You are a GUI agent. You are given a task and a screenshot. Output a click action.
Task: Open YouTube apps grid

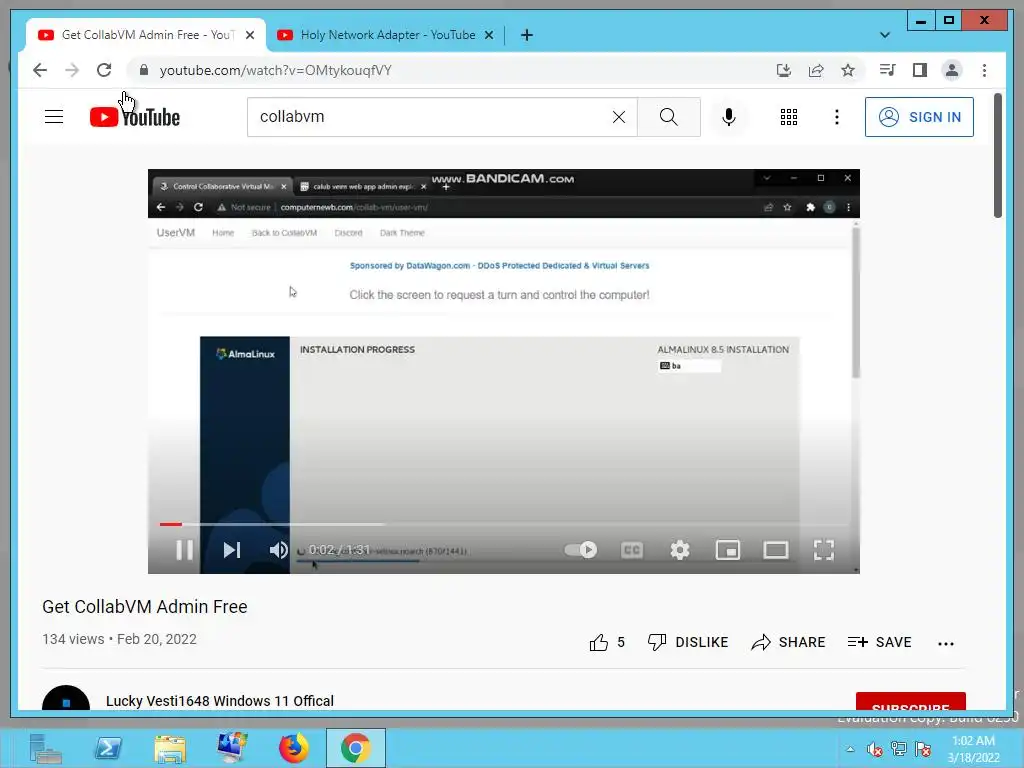788,117
